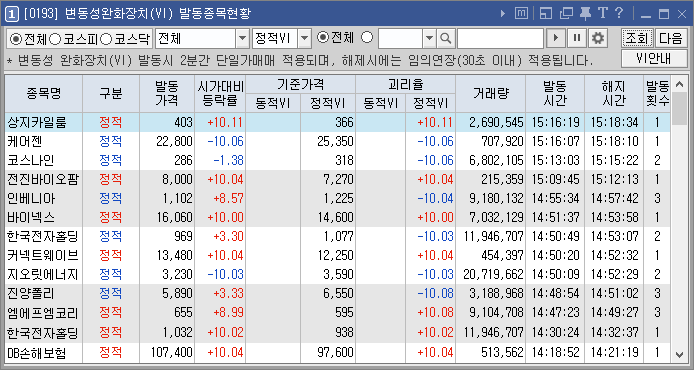Image resolution: width=694 pixels, height=370 pixels.
Task: Open font settings with the T icon
Action: (602, 14)
